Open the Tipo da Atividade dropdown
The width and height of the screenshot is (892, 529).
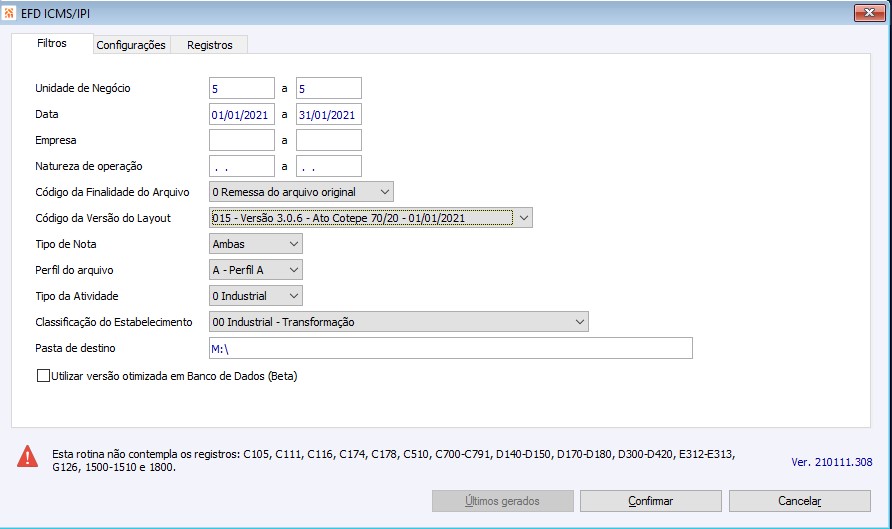coord(256,296)
